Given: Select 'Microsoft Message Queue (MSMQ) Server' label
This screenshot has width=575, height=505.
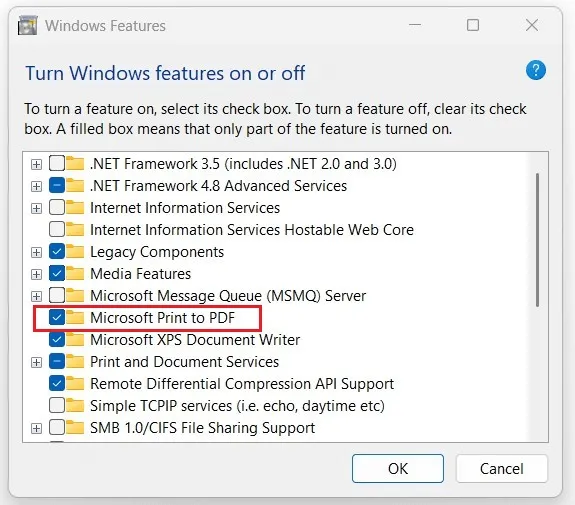Looking at the screenshot, I should pyautogui.click(x=228, y=296).
